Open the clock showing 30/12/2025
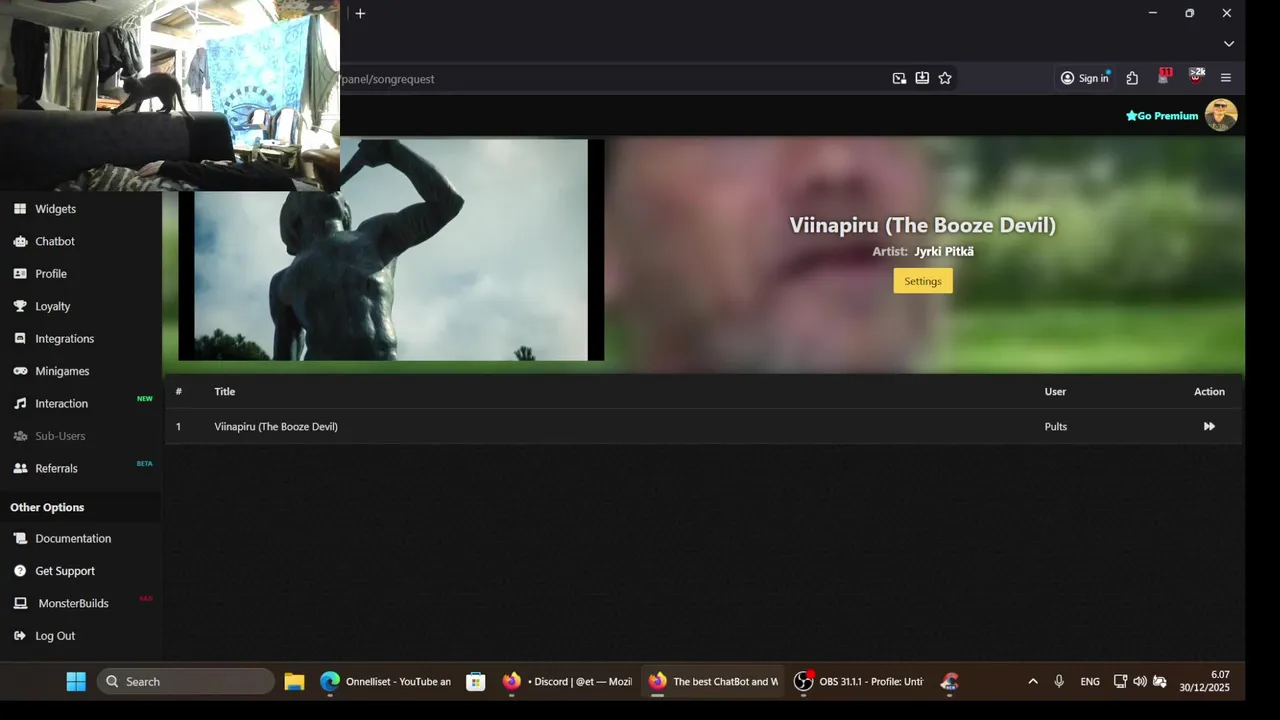 tap(1204, 682)
